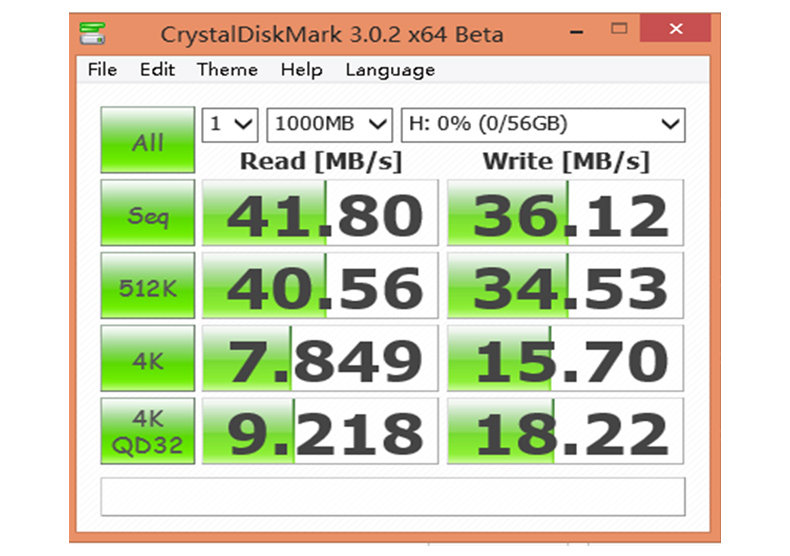Click the 512K read result 40.56
This screenshot has height=556, width=790.
[320, 286]
